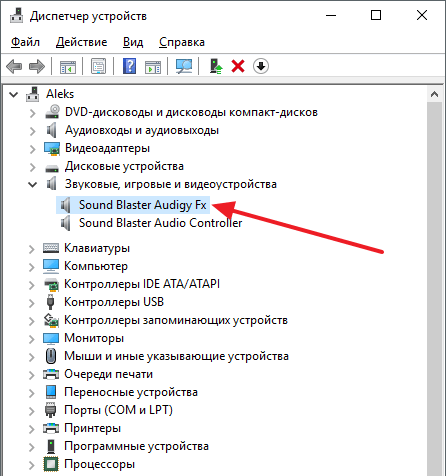
Task: Scan for hardware changes via monitor icon
Action: coord(184,66)
